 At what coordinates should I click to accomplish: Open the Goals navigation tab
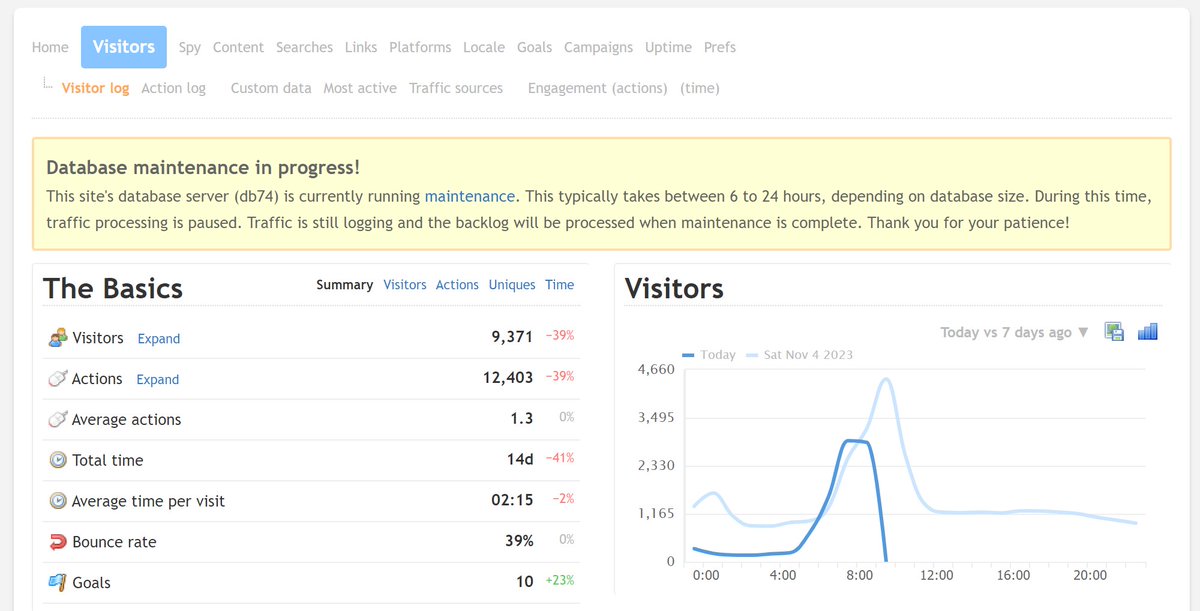tap(534, 47)
